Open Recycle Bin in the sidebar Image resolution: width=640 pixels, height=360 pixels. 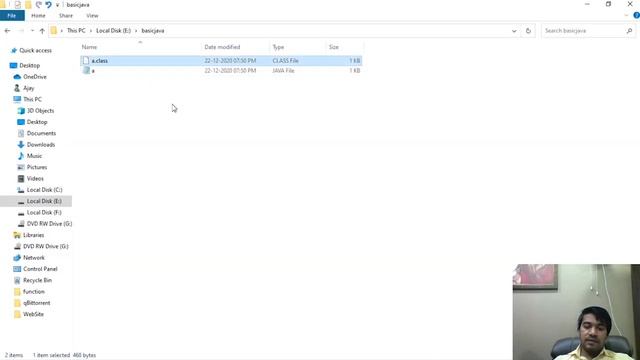pos(38,280)
